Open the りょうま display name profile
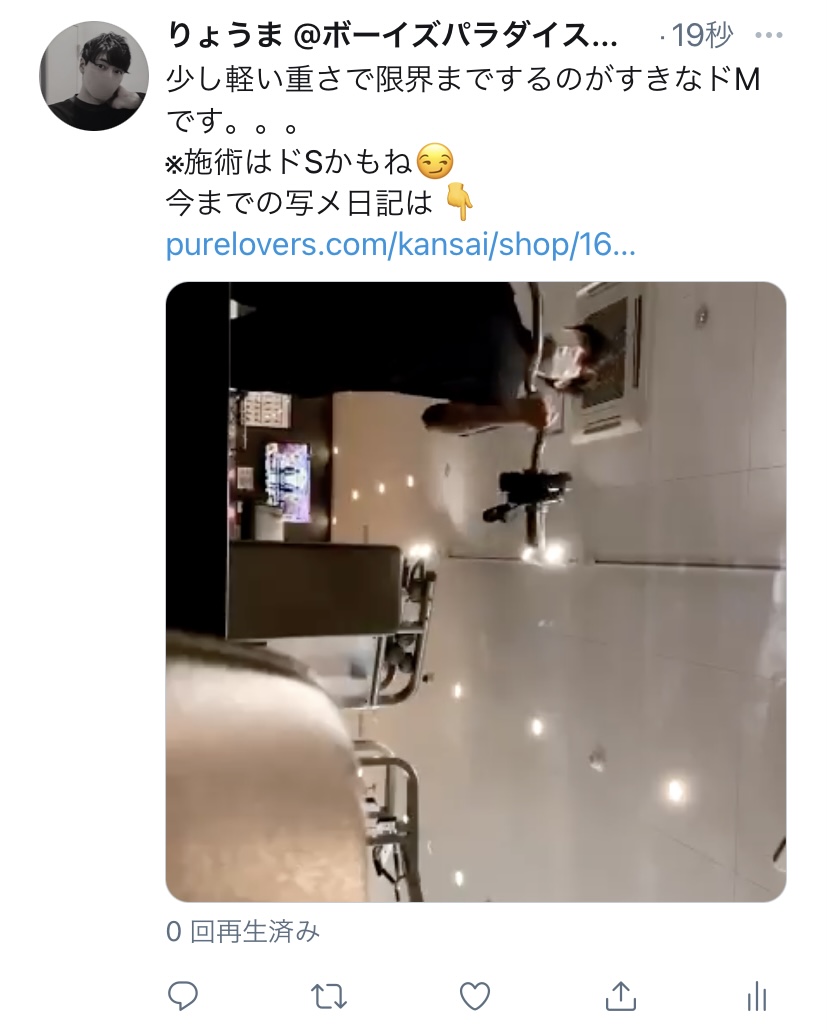Viewport: 827px width, 1032px height. click(225, 36)
